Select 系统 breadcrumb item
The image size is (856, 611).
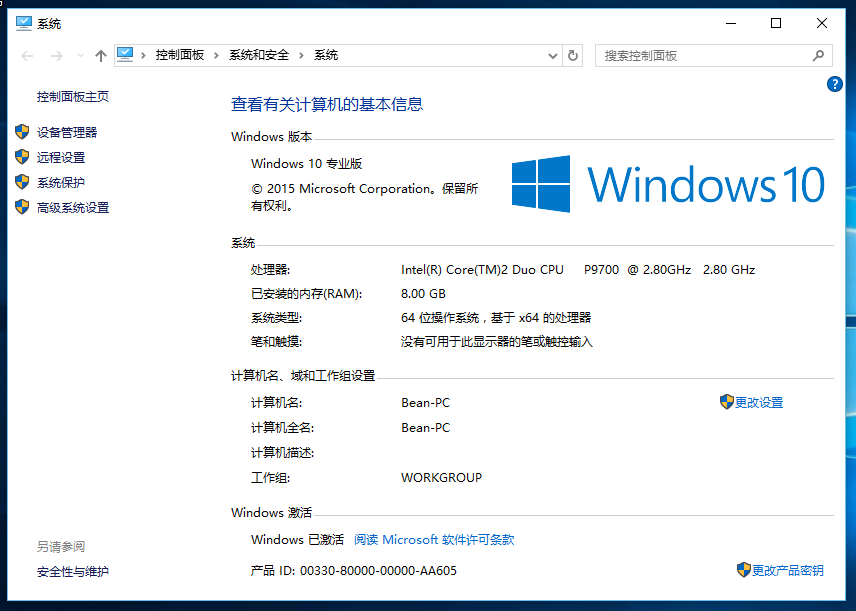(326, 55)
